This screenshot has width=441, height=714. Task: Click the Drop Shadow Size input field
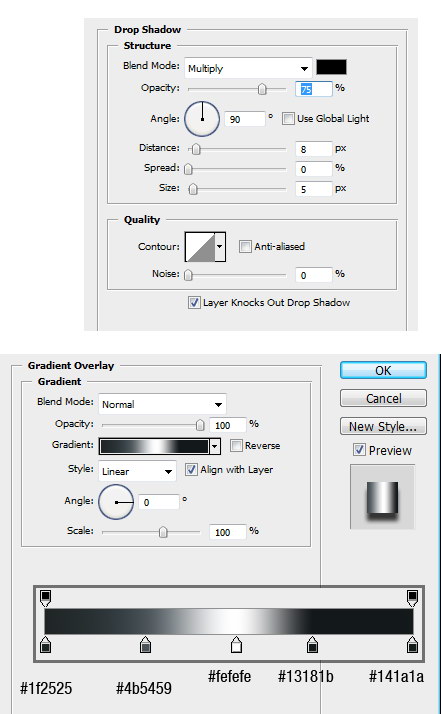point(313,189)
